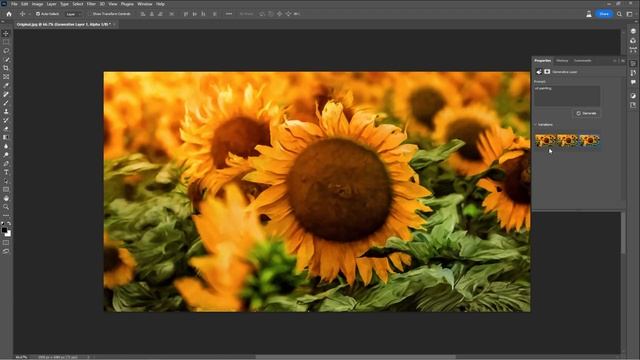640x360 pixels.
Task: Click into the Prompt text field
Action: tap(567, 96)
